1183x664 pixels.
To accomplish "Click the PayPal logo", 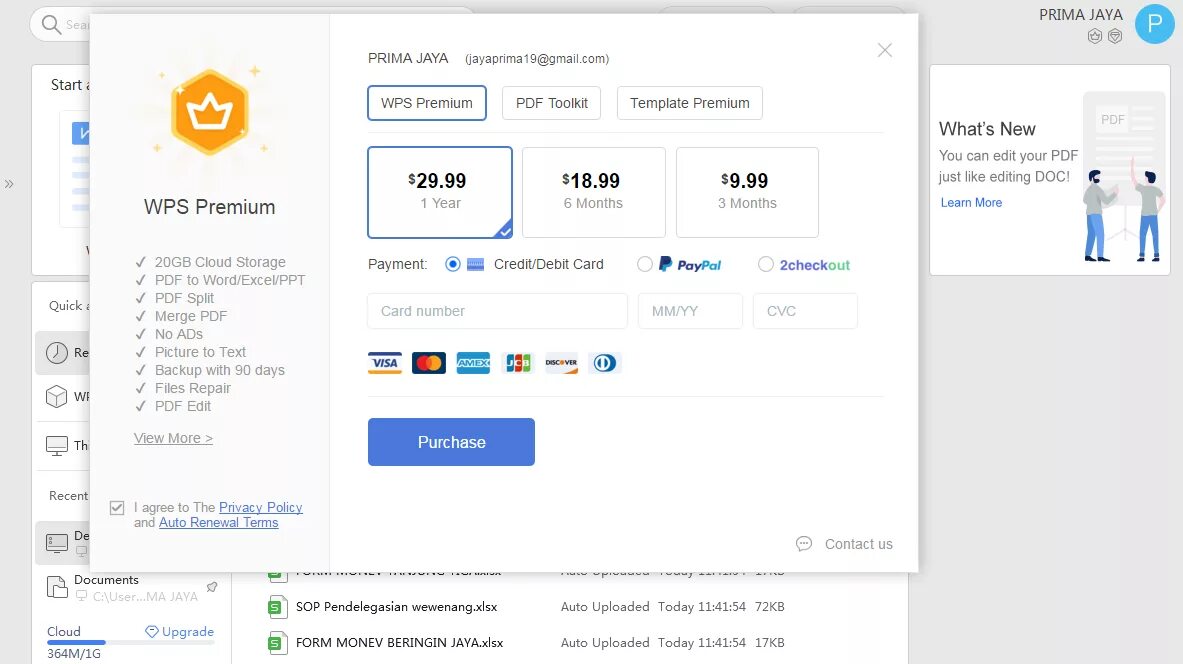I will coord(690,264).
